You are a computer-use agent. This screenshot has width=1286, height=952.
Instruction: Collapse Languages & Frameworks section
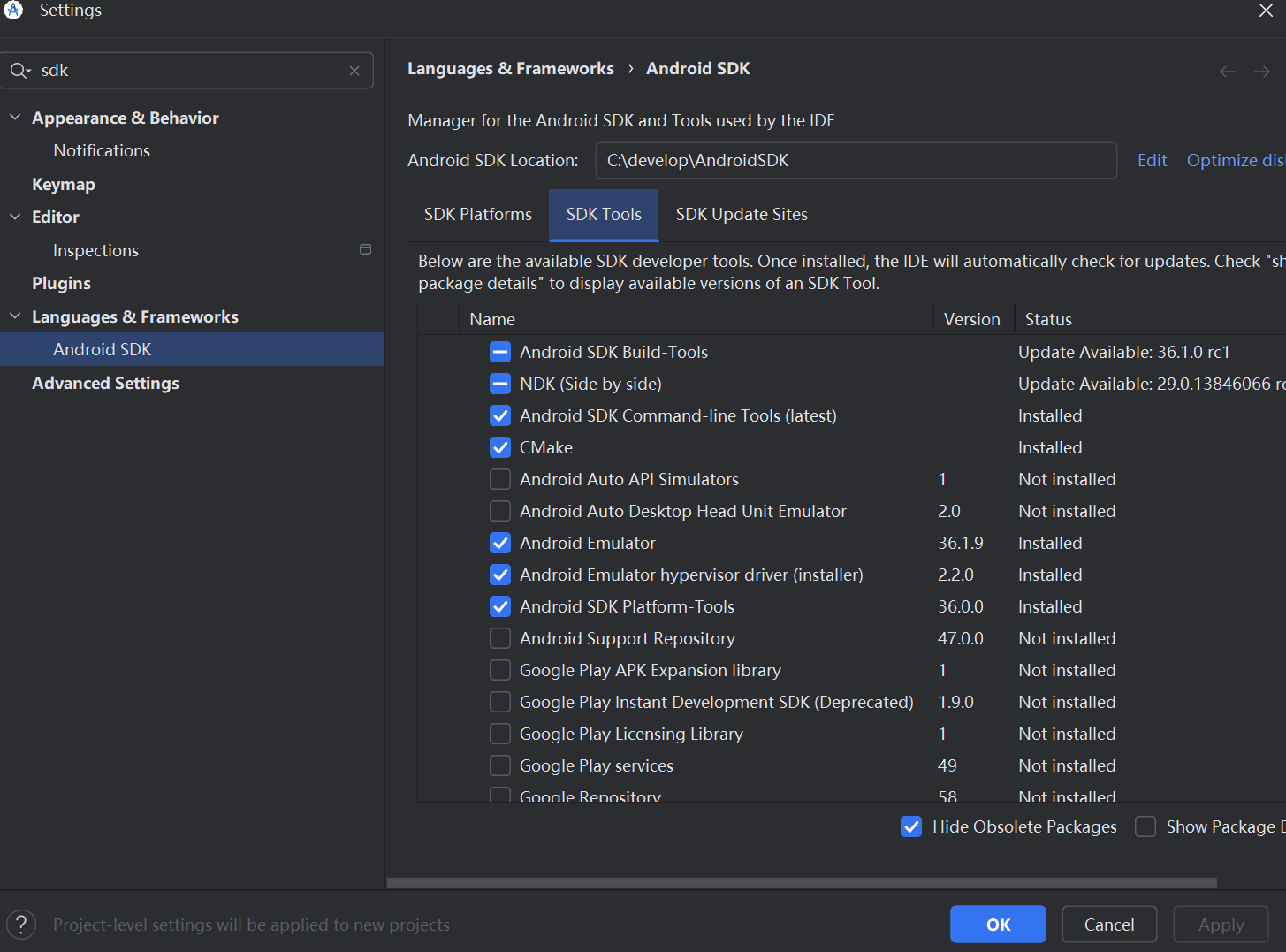(15, 316)
